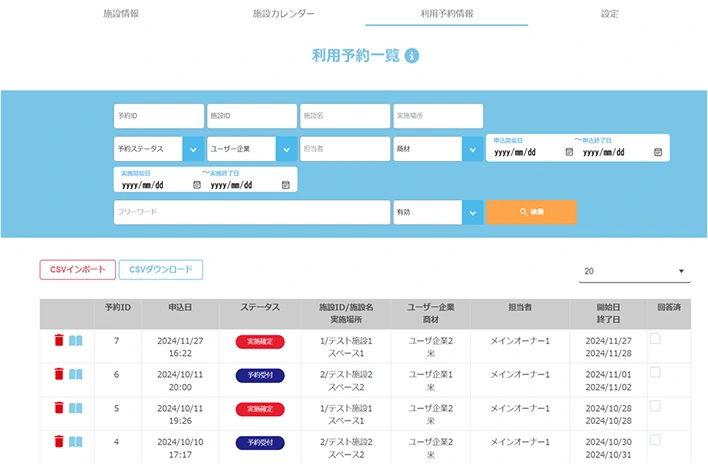Click the フリーワード text field
This screenshot has height=464, width=708.
pyautogui.click(x=251, y=212)
